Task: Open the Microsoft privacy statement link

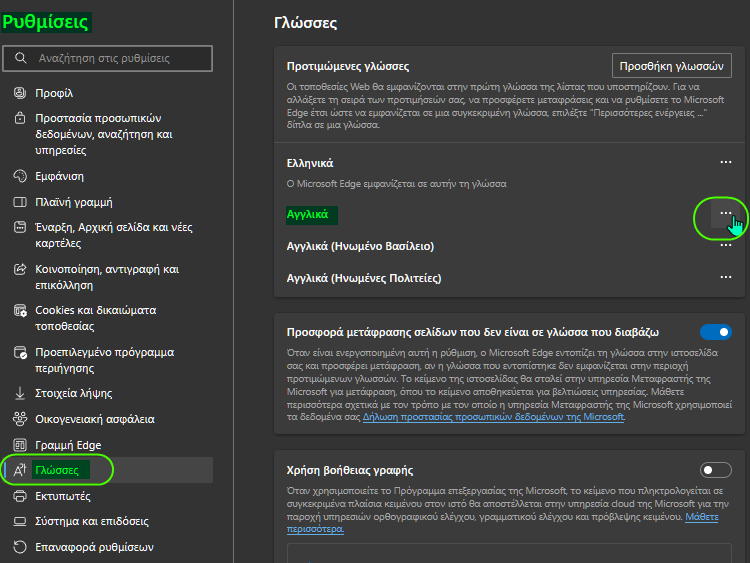Action: coord(494,417)
